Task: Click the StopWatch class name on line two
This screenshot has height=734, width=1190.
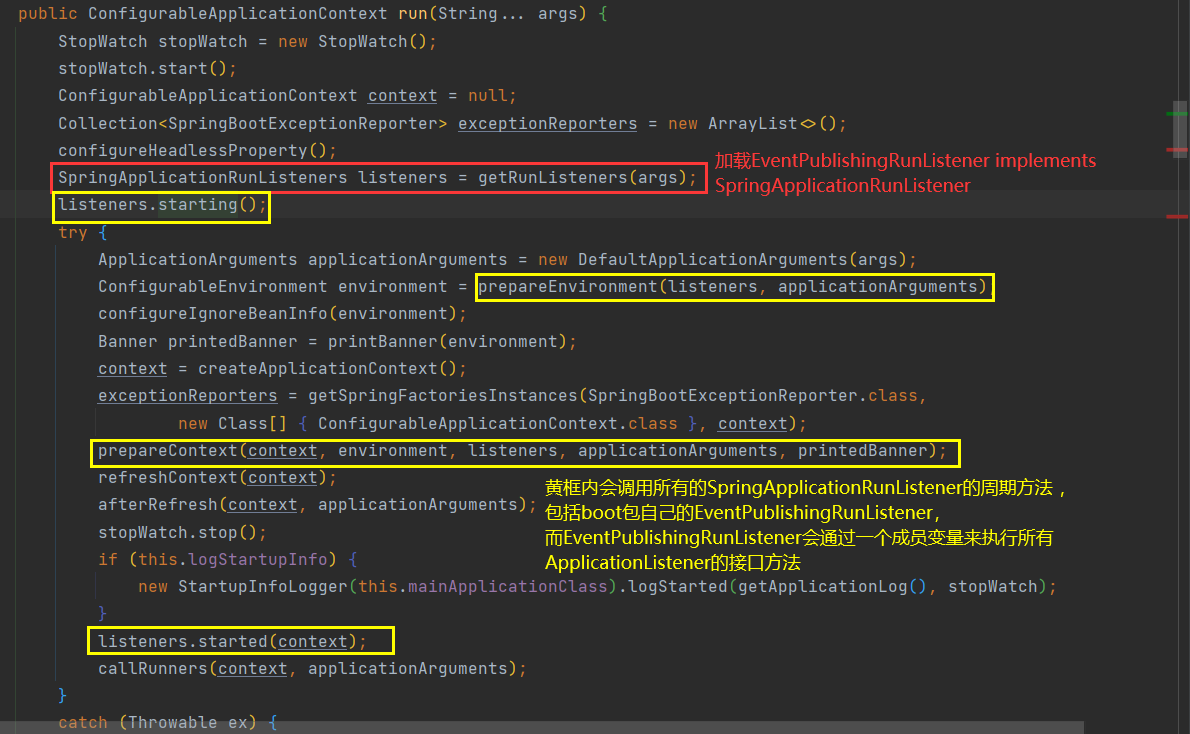Action: click(103, 41)
